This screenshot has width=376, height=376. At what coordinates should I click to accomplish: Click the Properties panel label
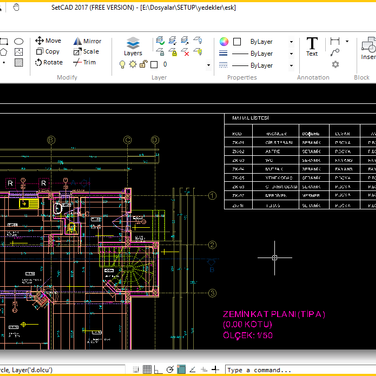[242, 77]
